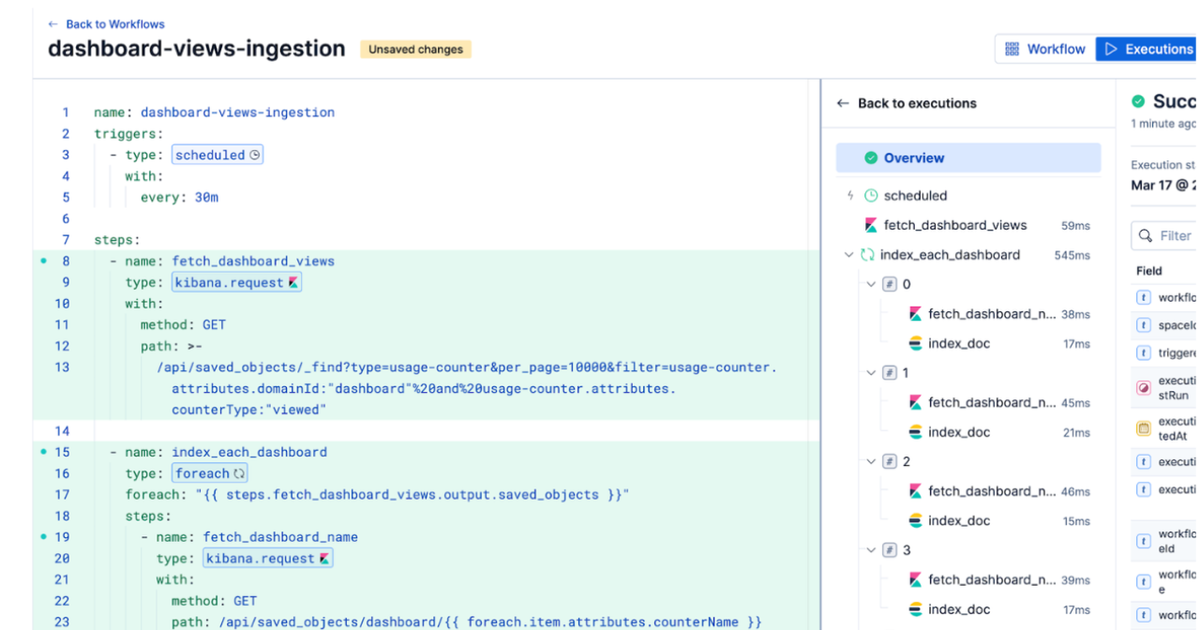Click the Unsaved changes badge
Viewport: 1200px width, 630px height.
coord(416,49)
